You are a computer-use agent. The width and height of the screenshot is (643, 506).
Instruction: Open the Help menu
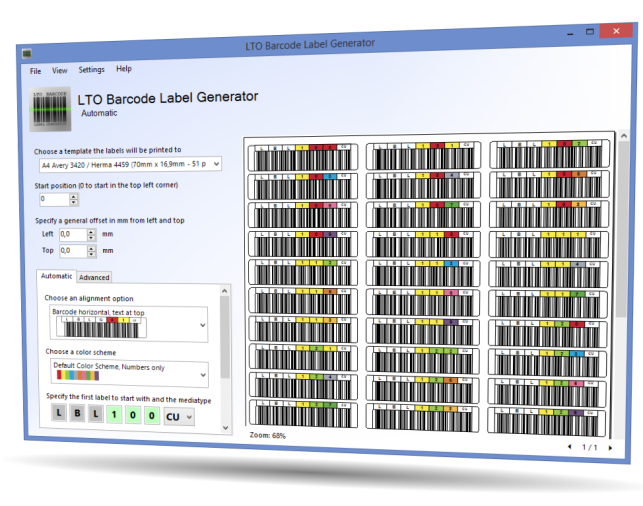(123, 68)
